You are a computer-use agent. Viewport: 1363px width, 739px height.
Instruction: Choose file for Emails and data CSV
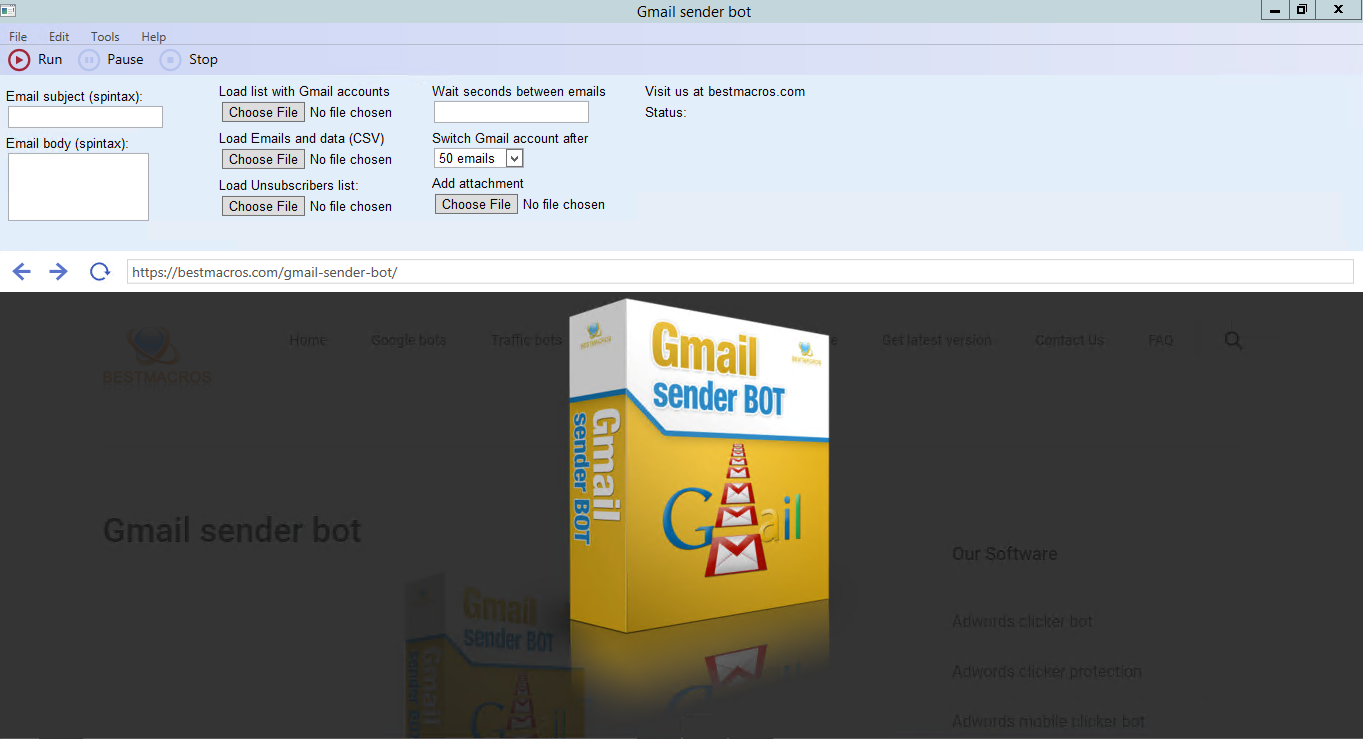coord(263,159)
